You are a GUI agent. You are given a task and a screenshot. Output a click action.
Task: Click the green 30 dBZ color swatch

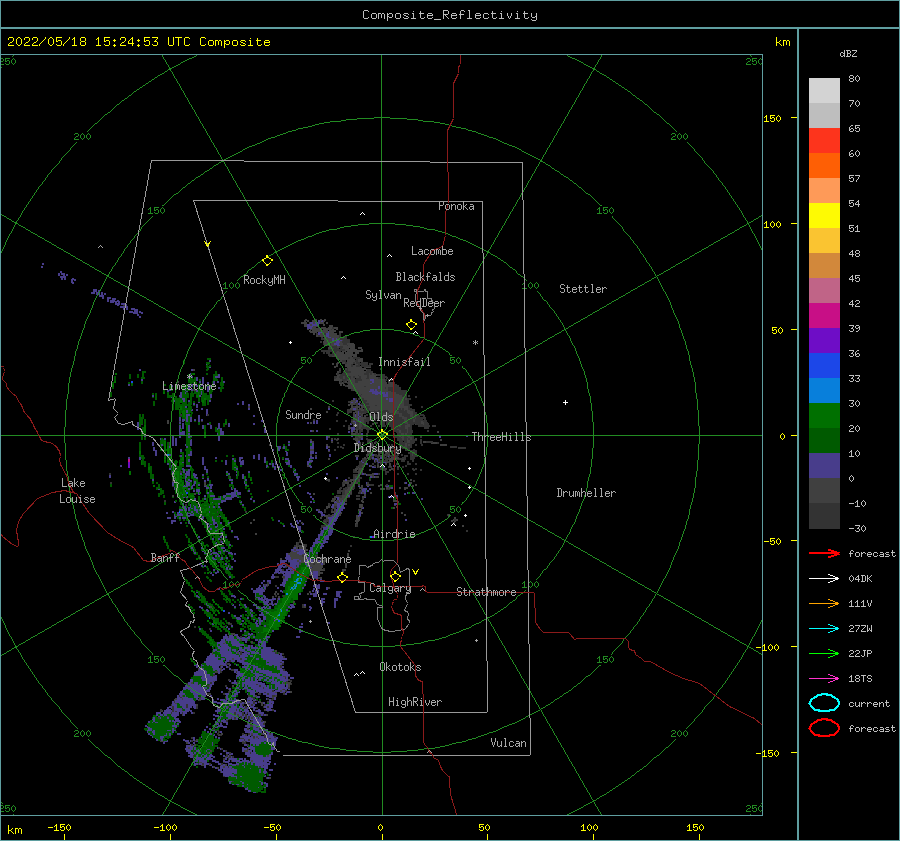point(824,416)
